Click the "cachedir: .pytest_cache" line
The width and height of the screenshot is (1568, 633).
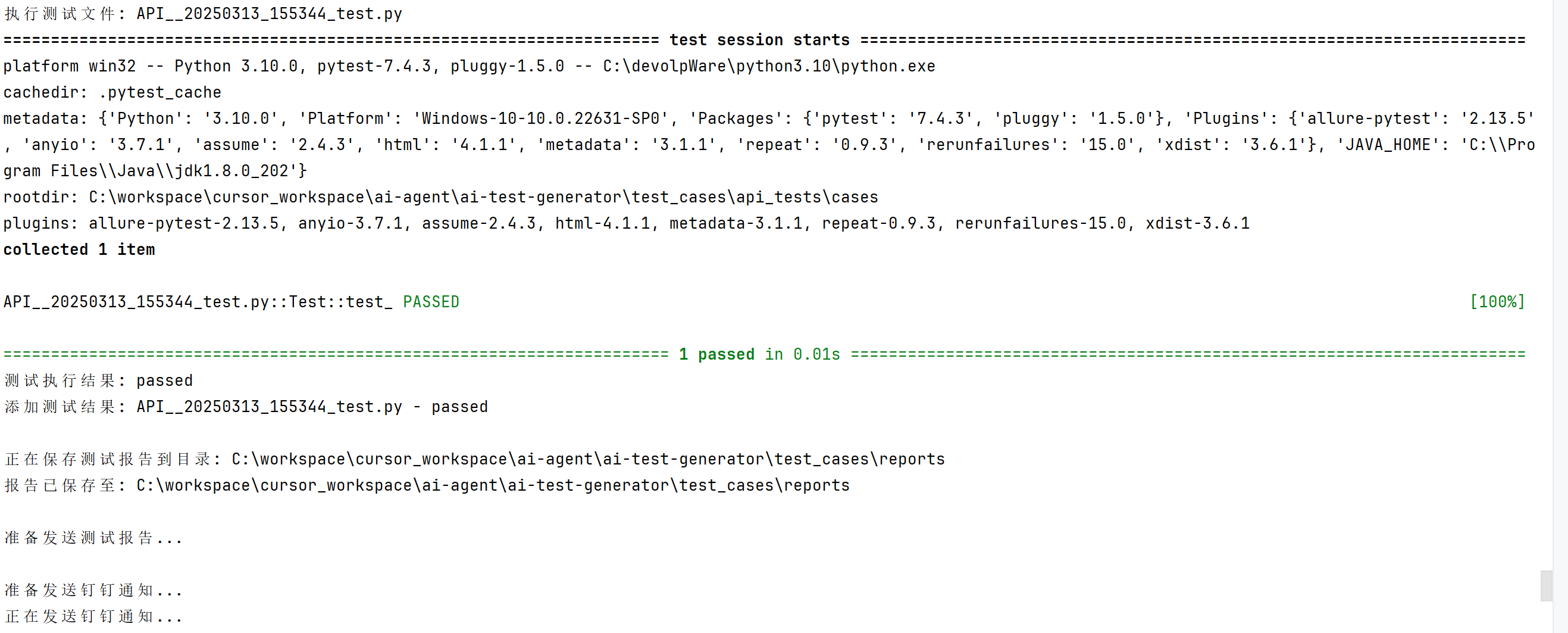112,92
